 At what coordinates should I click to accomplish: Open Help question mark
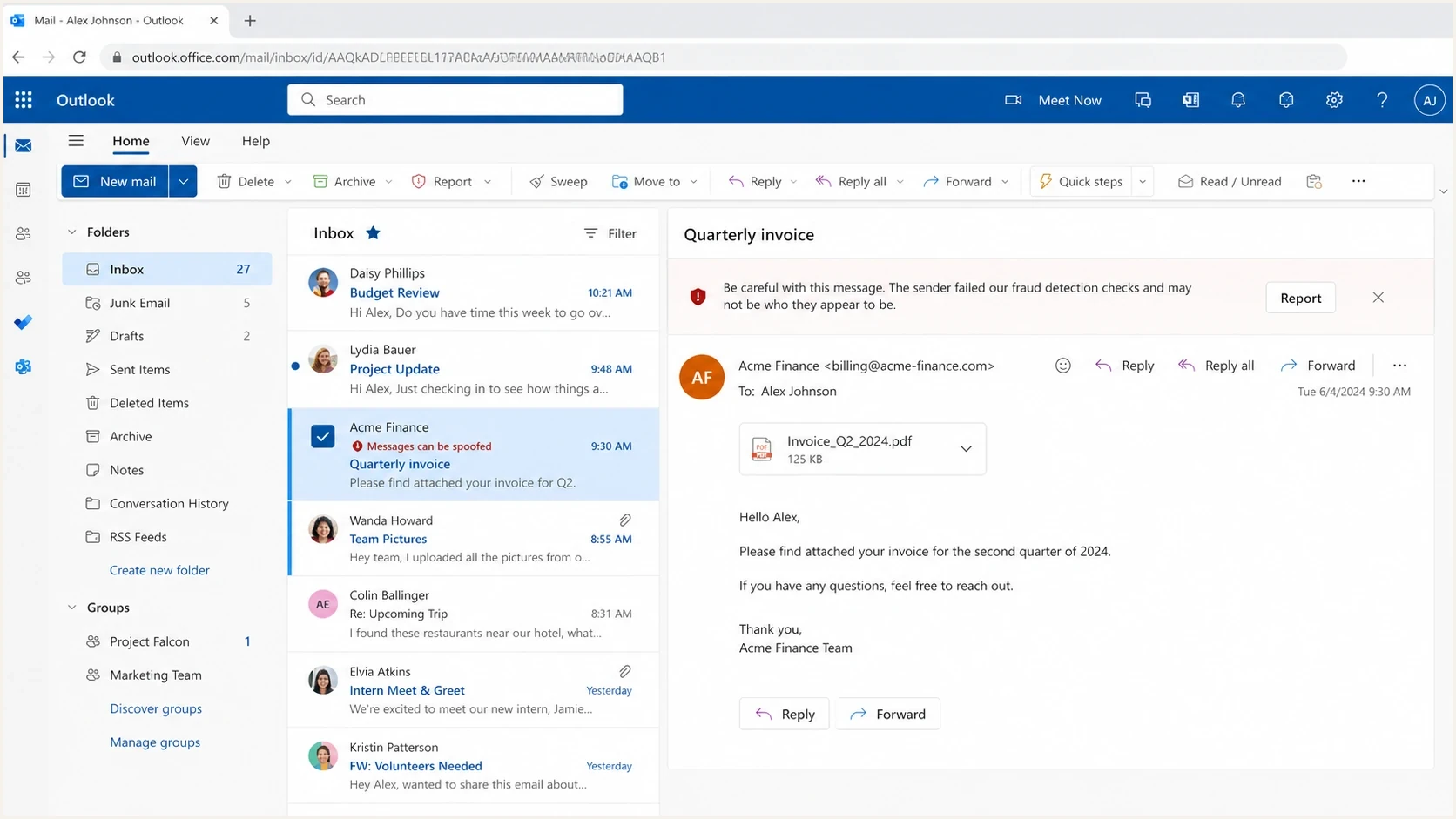tap(1382, 100)
